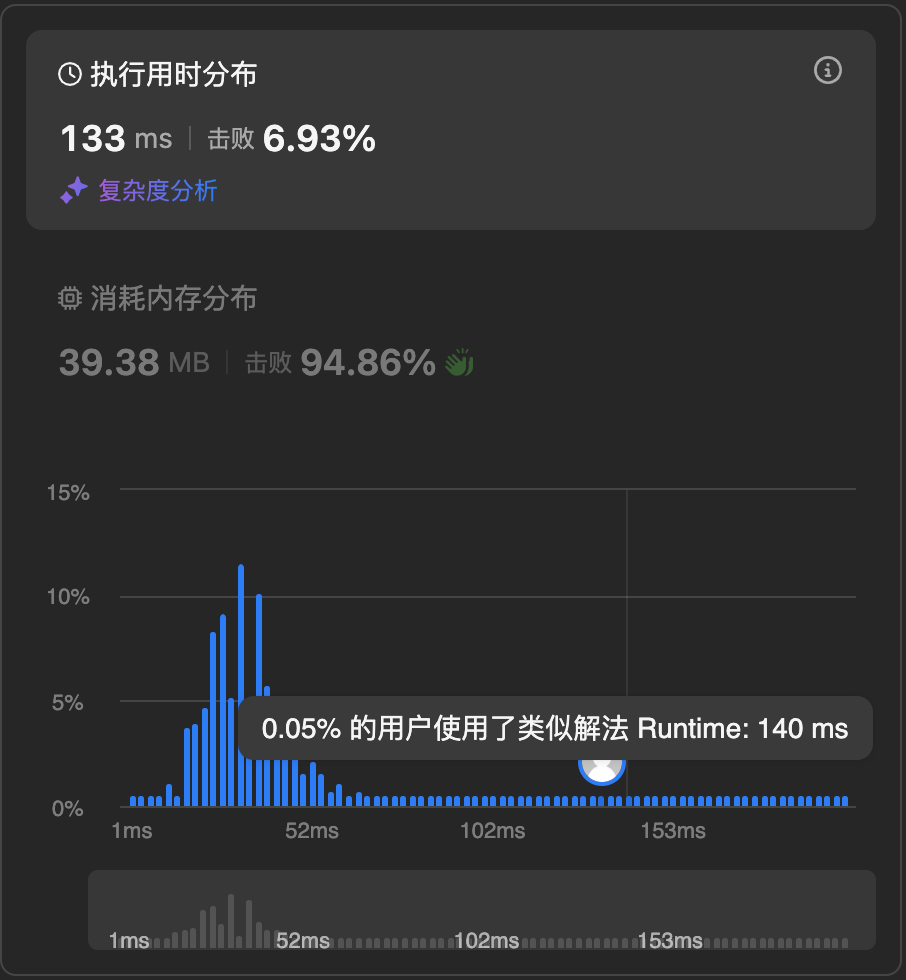Click the user avatar marker on chart
The width and height of the screenshot is (906, 980).
pos(602,769)
